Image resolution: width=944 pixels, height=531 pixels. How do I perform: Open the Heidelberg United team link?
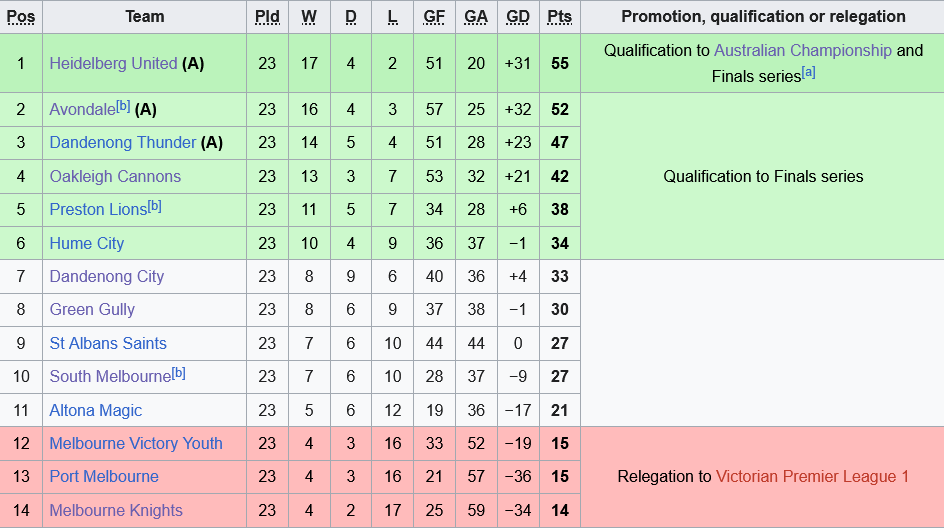coord(113,63)
